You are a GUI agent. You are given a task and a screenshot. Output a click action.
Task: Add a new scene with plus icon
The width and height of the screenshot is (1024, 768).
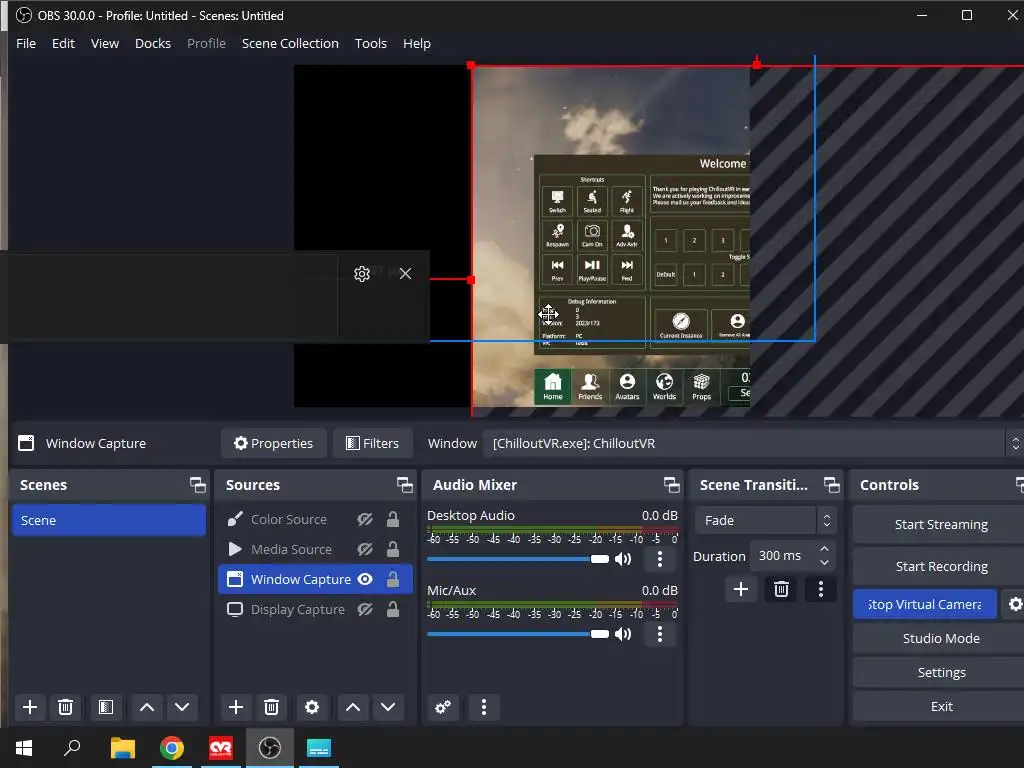pyautogui.click(x=29, y=707)
